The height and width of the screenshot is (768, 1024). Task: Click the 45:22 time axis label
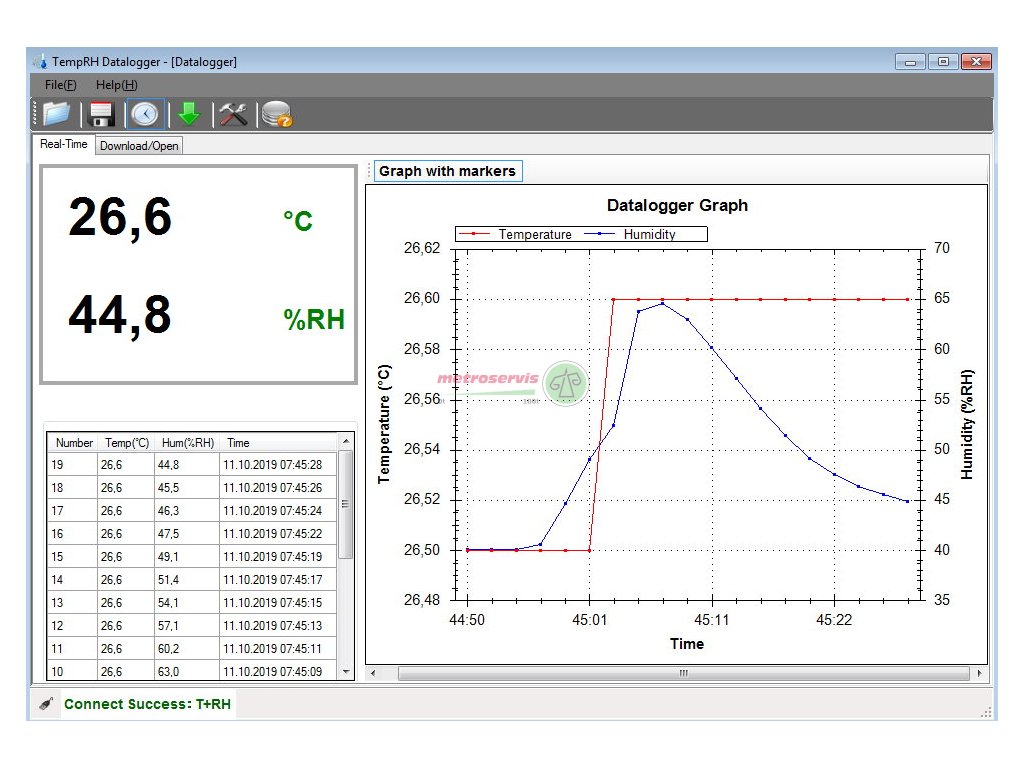click(834, 620)
